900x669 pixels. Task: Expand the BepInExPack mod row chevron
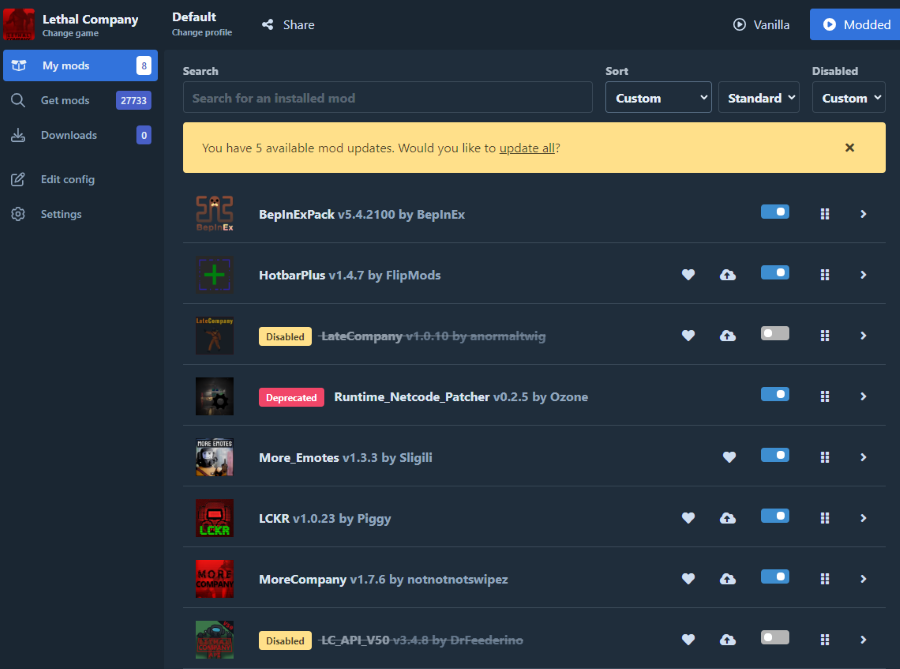pos(863,214)
